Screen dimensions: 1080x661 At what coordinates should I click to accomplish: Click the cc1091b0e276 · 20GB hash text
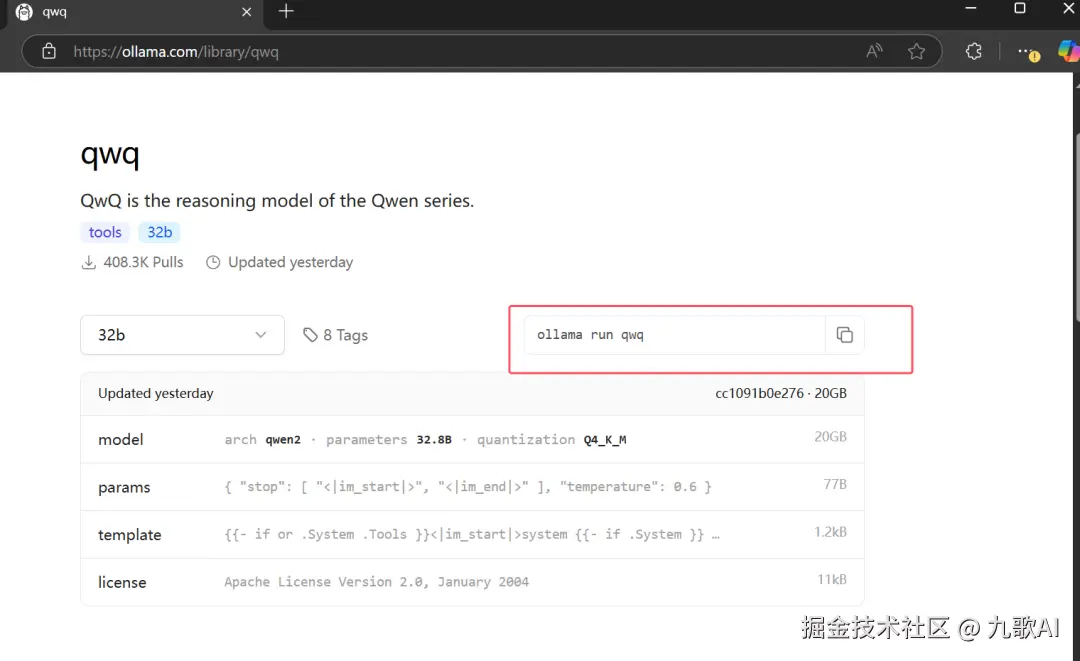[781, 393]
